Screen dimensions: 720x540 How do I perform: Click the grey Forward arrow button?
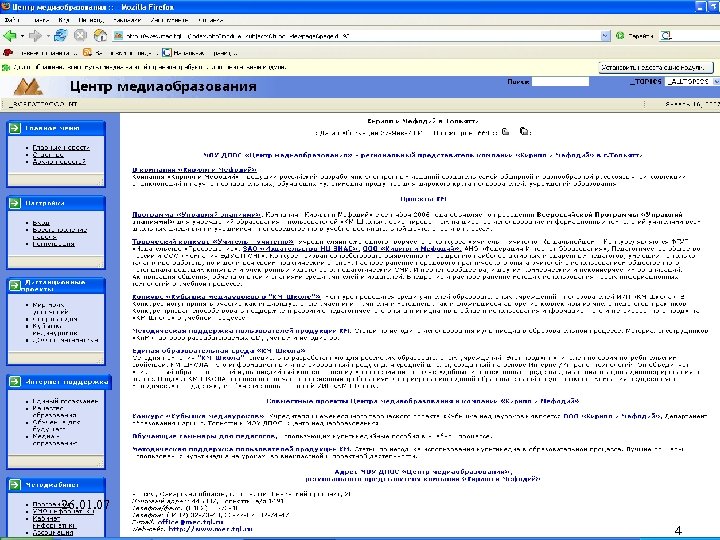pos(34,35)
